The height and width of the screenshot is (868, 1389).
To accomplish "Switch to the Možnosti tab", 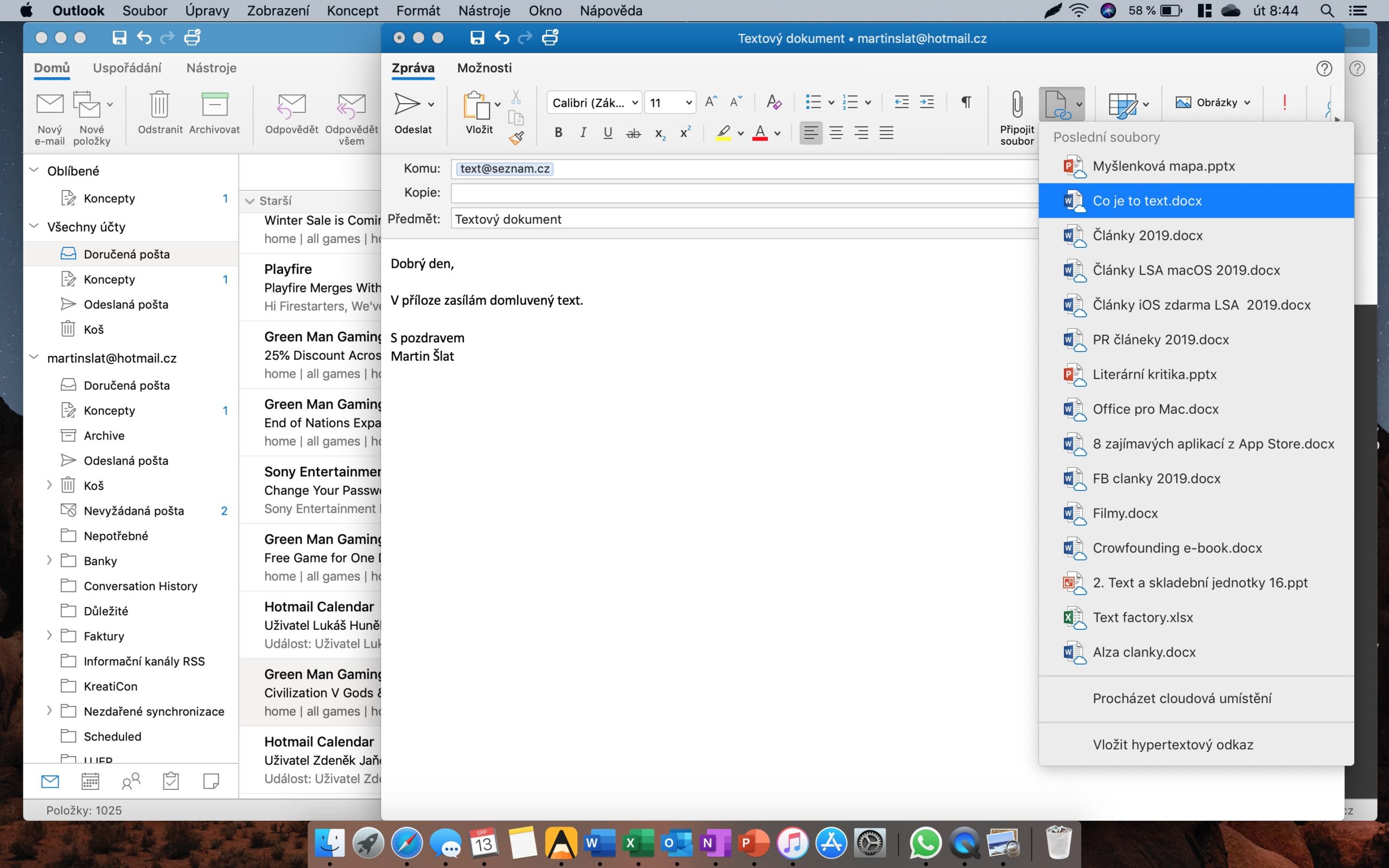I will pos(484,68).
